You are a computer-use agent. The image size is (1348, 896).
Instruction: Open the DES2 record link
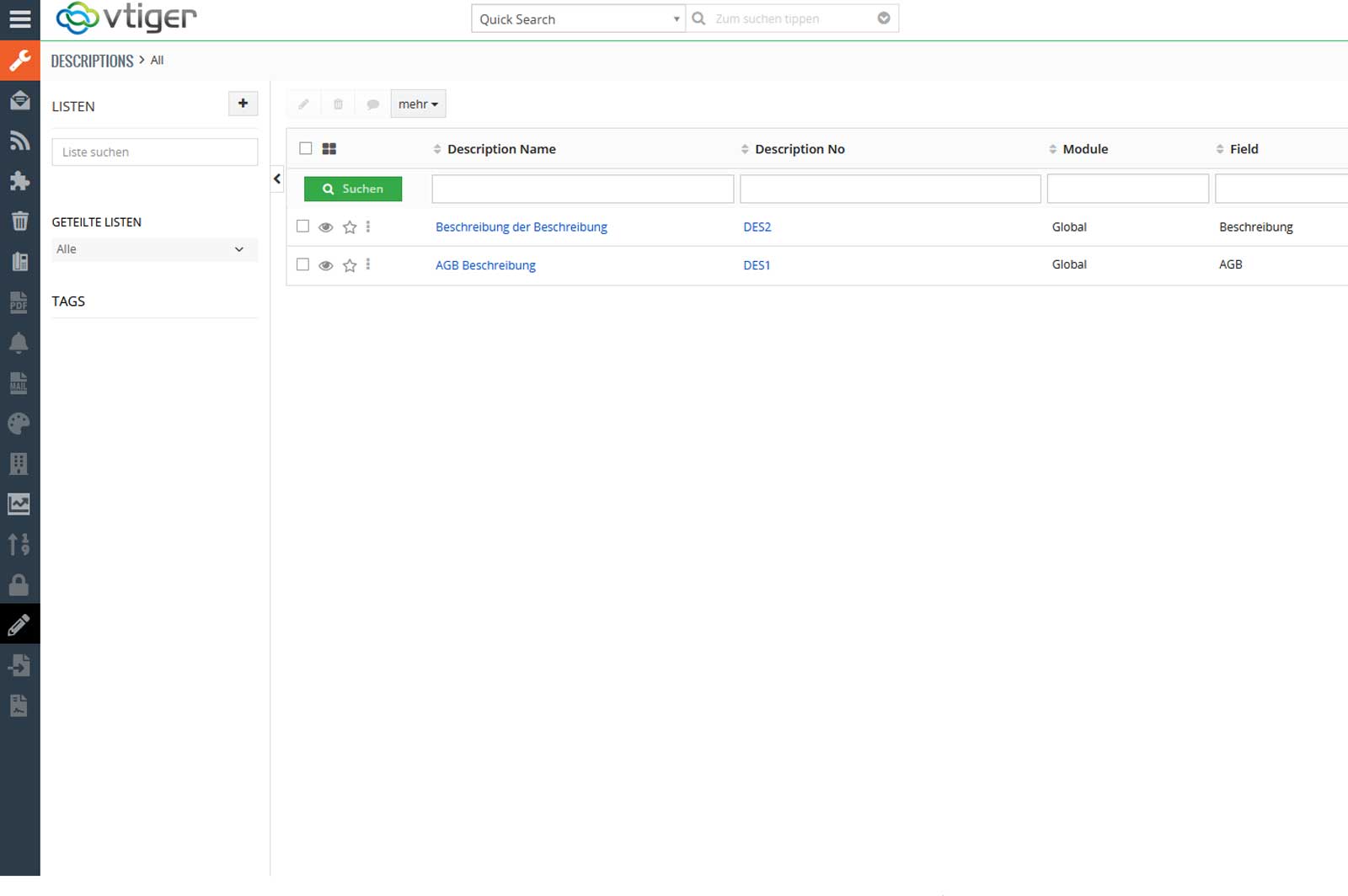pos(757,227)
